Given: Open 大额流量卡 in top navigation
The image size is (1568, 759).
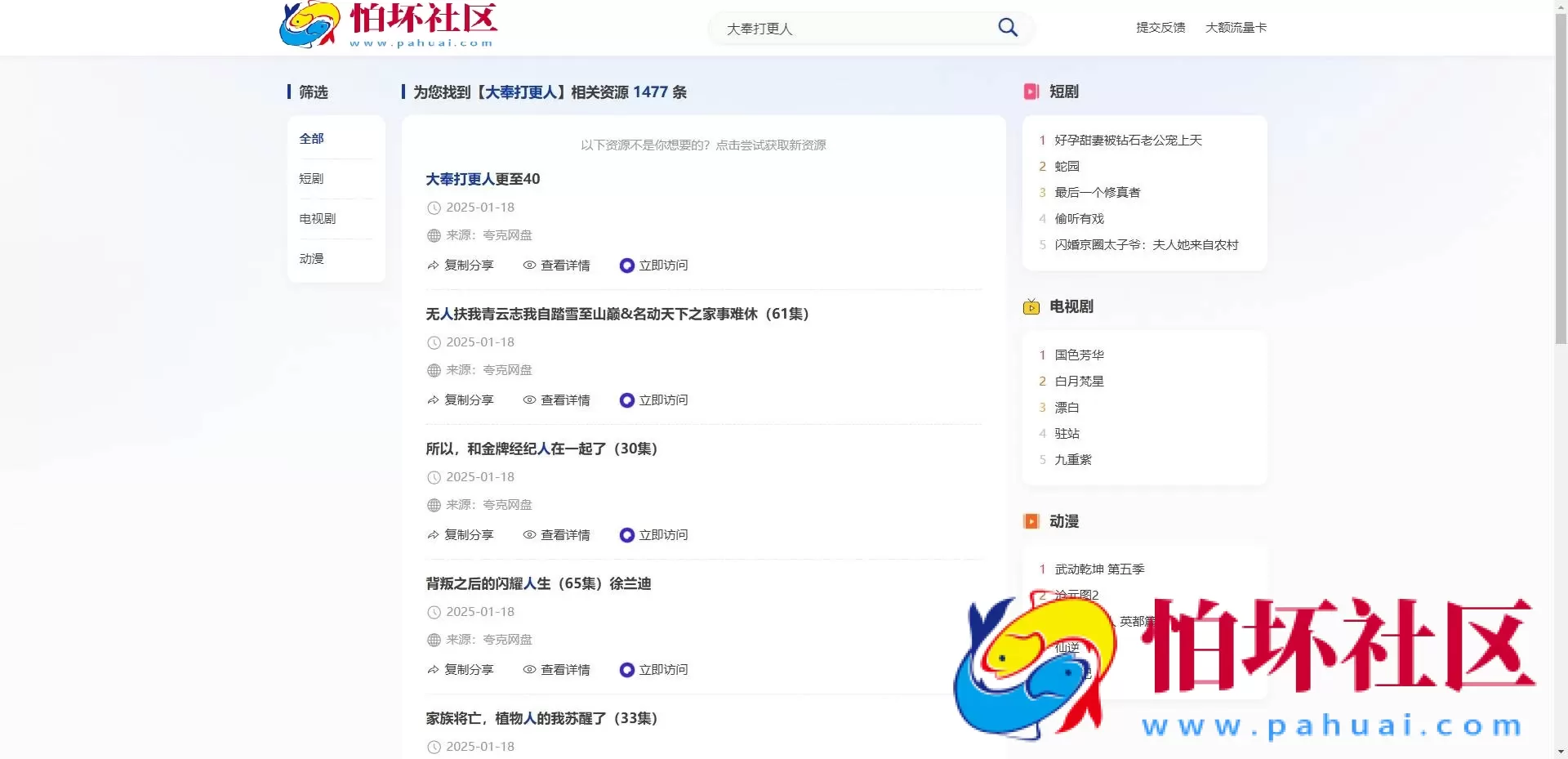Looking at the screenshot, I should (1236, 27).
